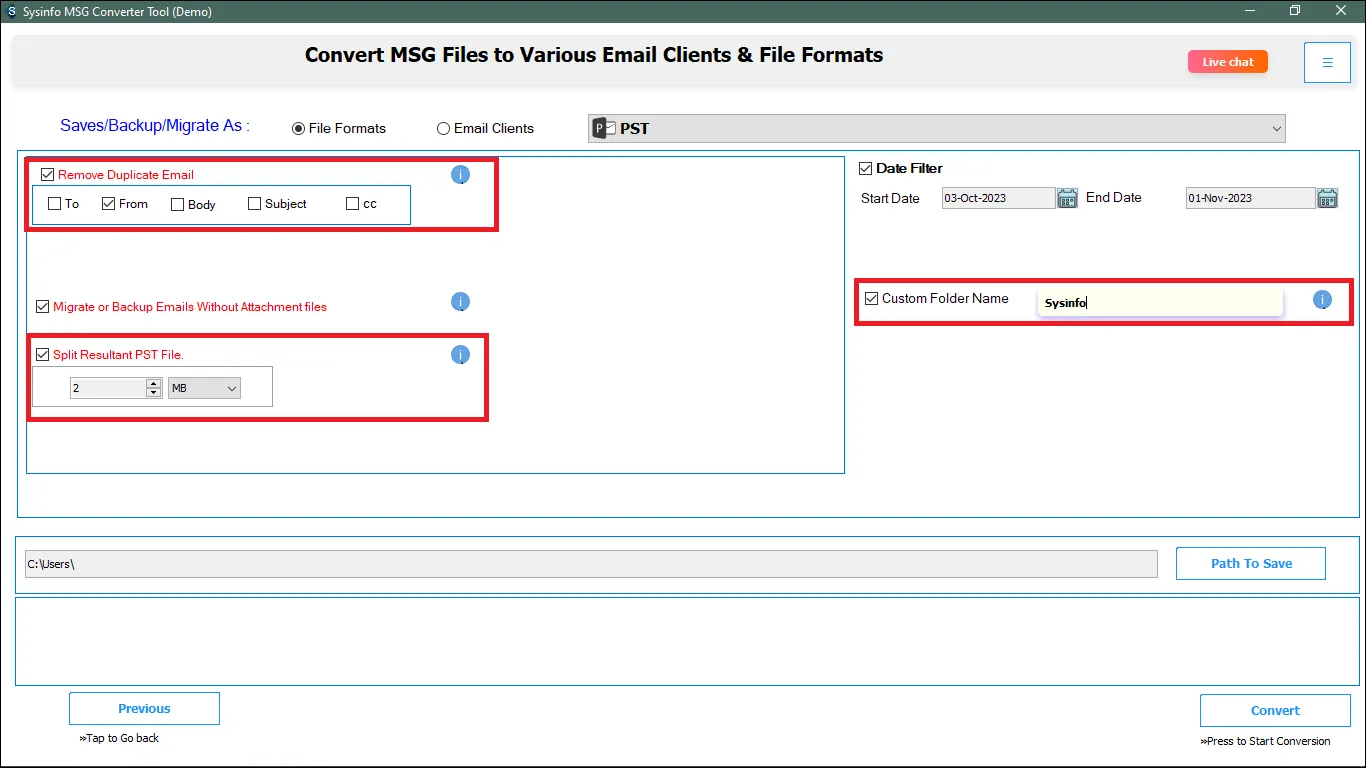The height and width of the screenshot is (768, 1366).
Task: Click the Live chat button
Action: point(1228,62)
